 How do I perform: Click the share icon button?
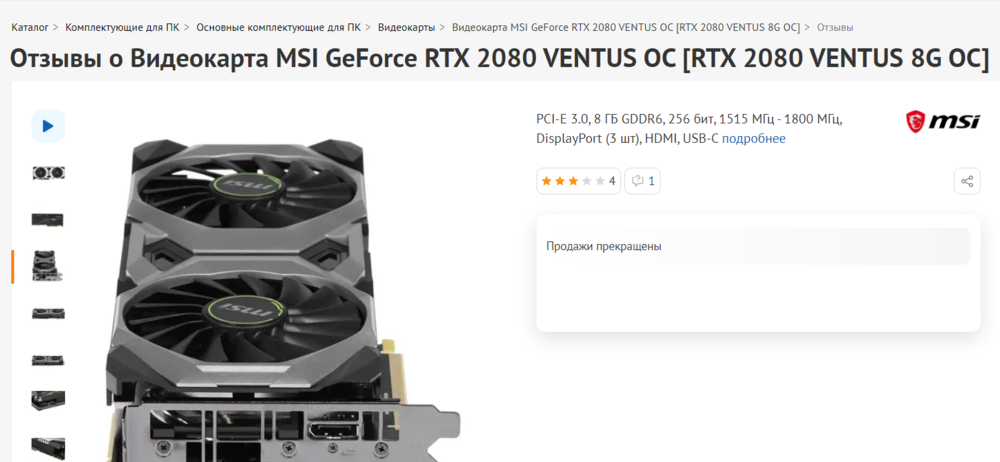point(967,181)
